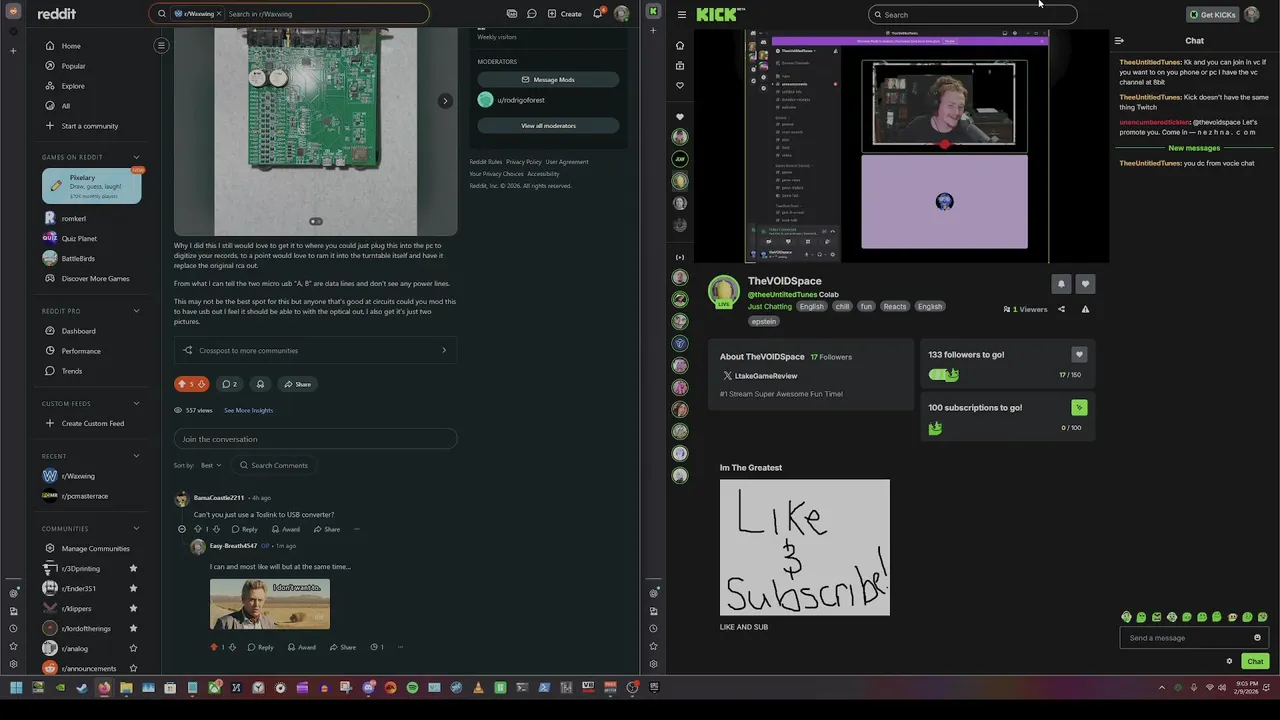Image resolution: width=1280 pixels, height=720 pixels.
Task: Collapse BamaCoastie2211 comment thread
Action: pos(181,529)
